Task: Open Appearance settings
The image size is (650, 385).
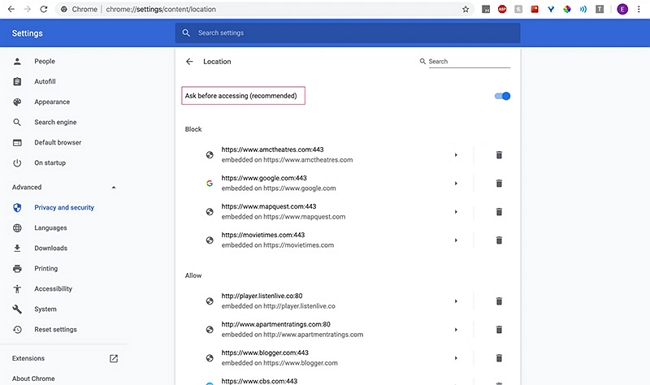Action: pyautogui.click(x=52, y=102)
